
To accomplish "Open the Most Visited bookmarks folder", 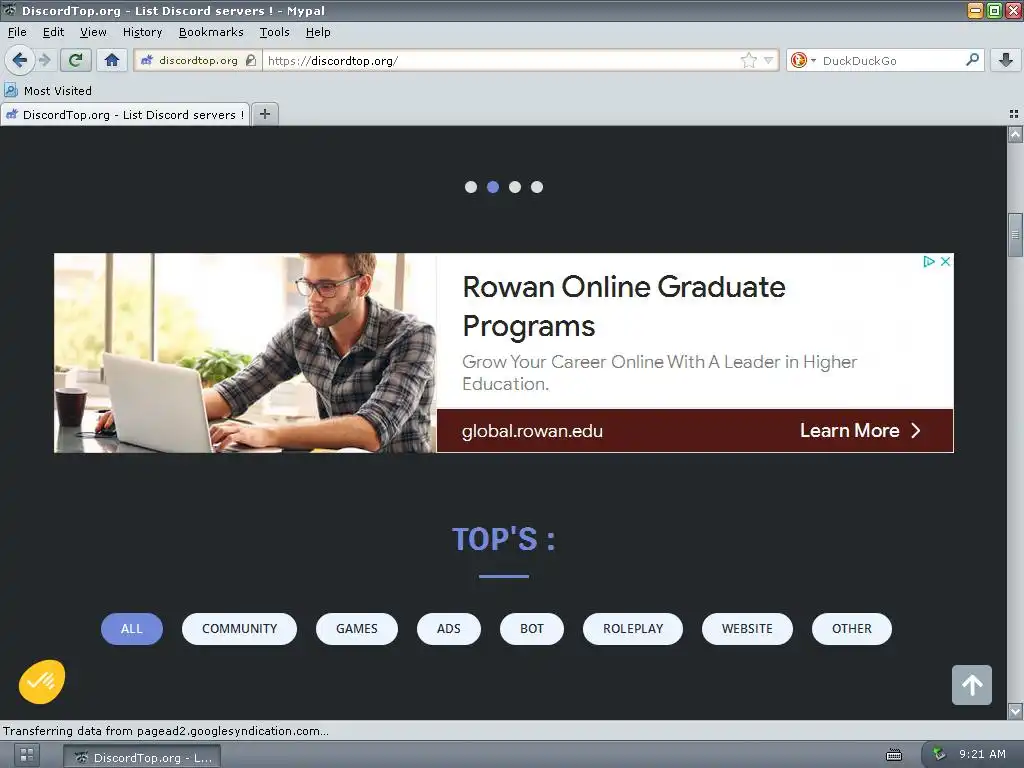I will pos(48,91).
